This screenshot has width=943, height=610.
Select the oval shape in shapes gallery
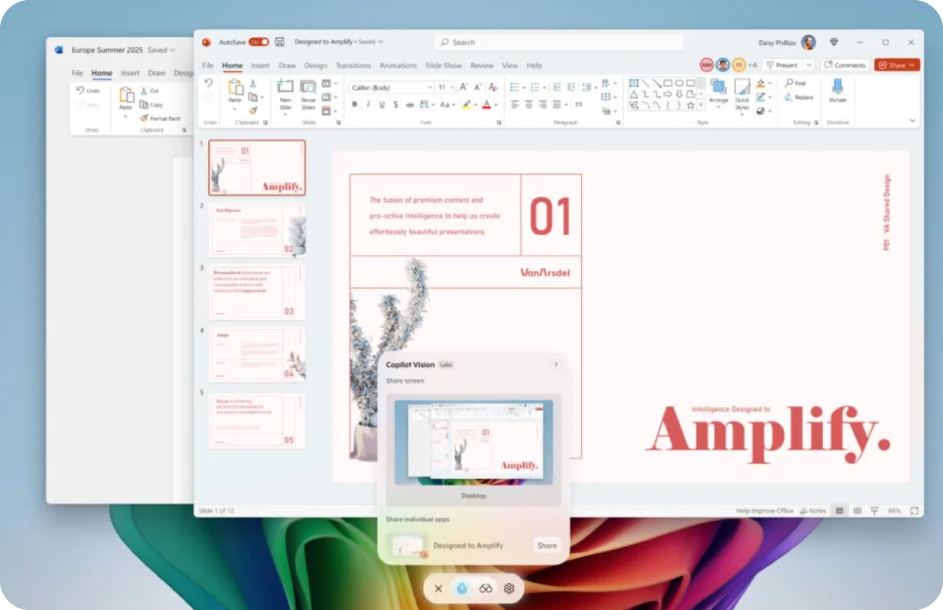pos(679,83)
